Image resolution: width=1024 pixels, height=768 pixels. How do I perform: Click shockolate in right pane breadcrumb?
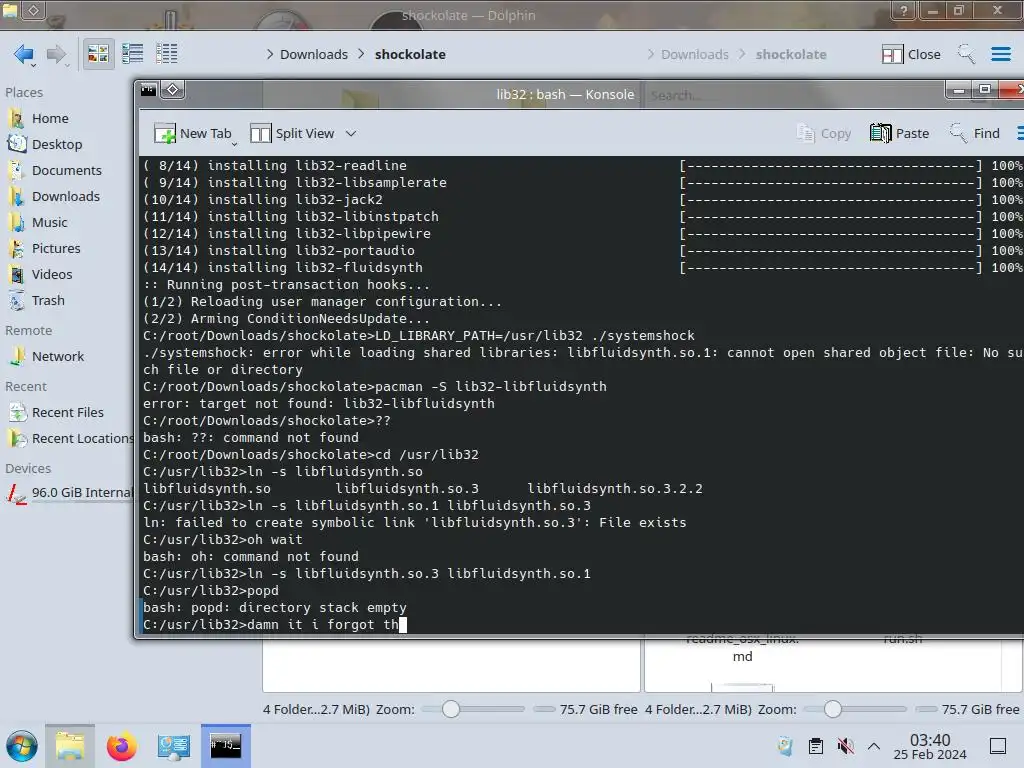(791, 54)
